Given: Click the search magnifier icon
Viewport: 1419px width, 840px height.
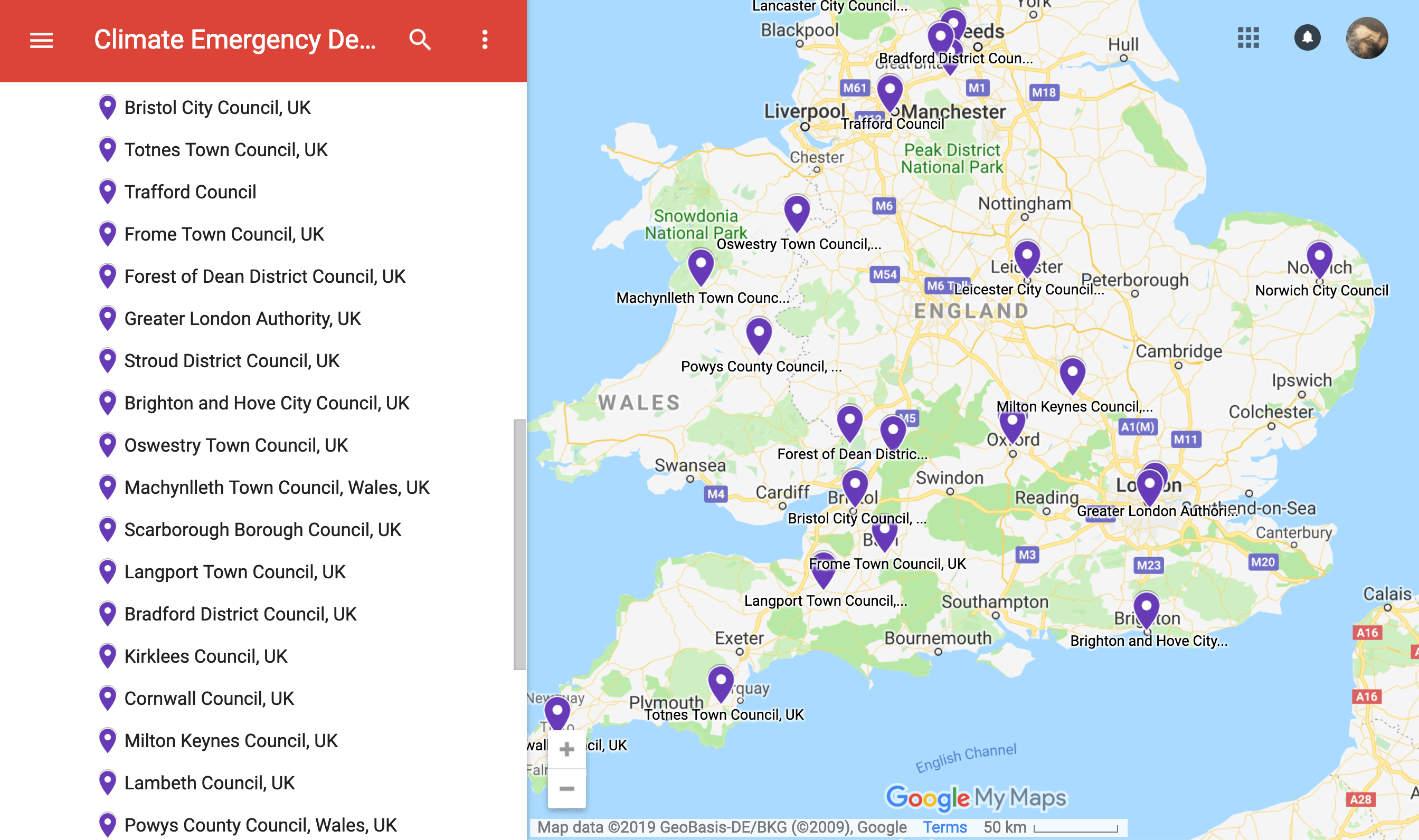Looking at the screenshot, I should tap(420, 40).
